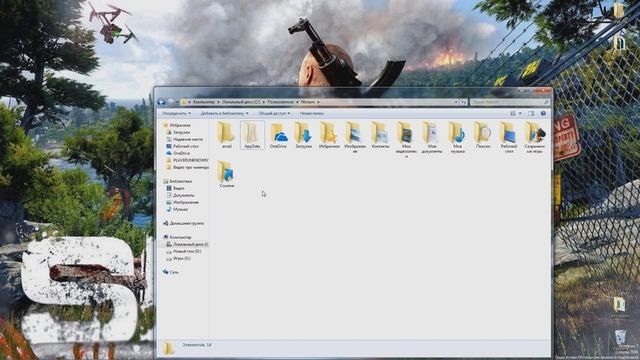Expand the view options dropdown arrow
This screenshot has width=640, height=360.
click(520, 113)
